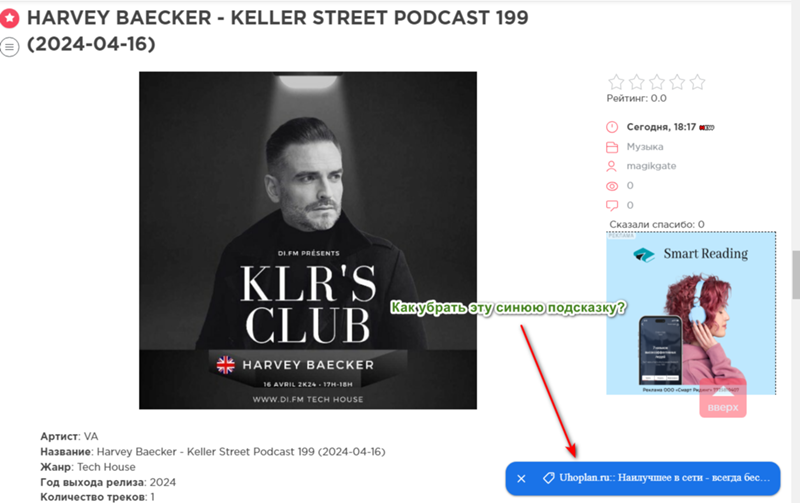This screenshot has width=800, height=503.
Task: Open the Музыка category link
Action: click(x=645, y=147)
